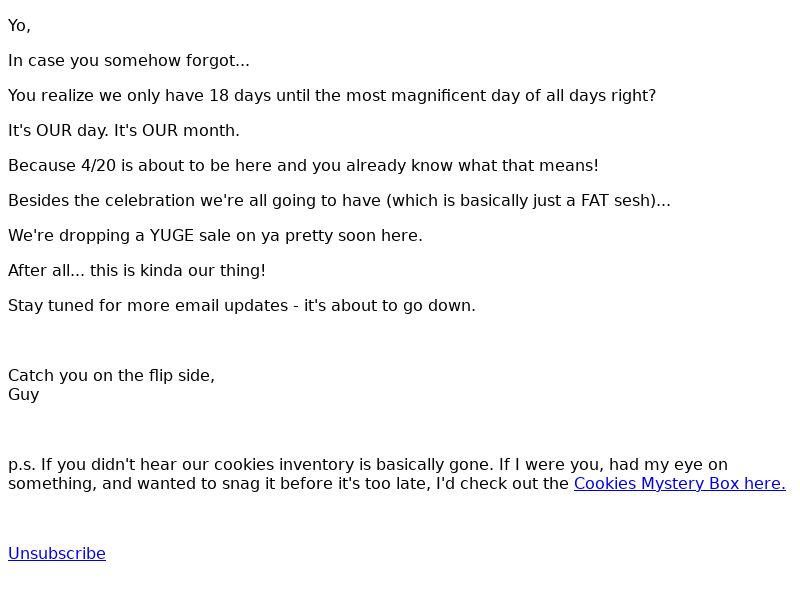Screen dimensions: 800x606
Task: Click the "It's OUR day." sentence
Action: click(x=58, y=131)
